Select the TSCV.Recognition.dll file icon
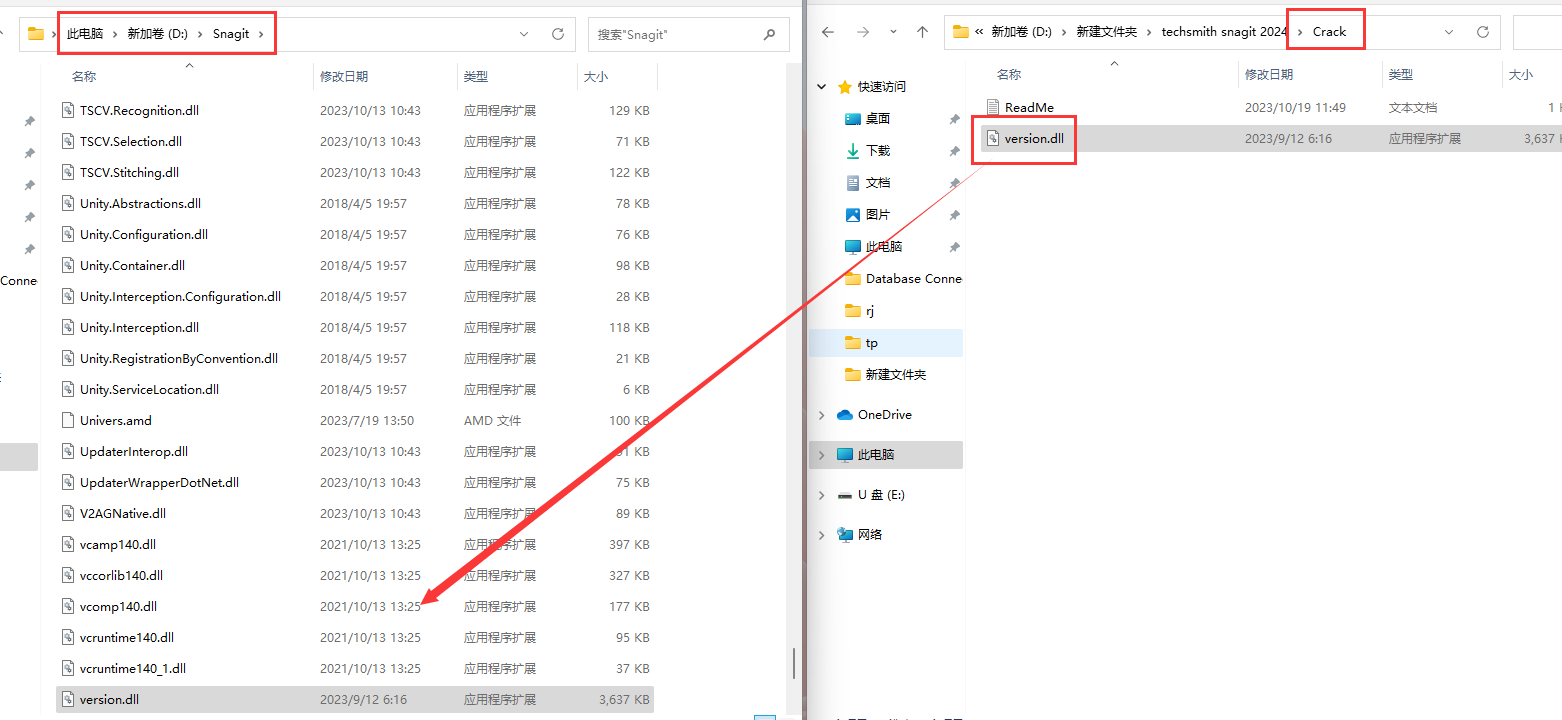This screenshot has height=720, width=1562. coord(68,110)
